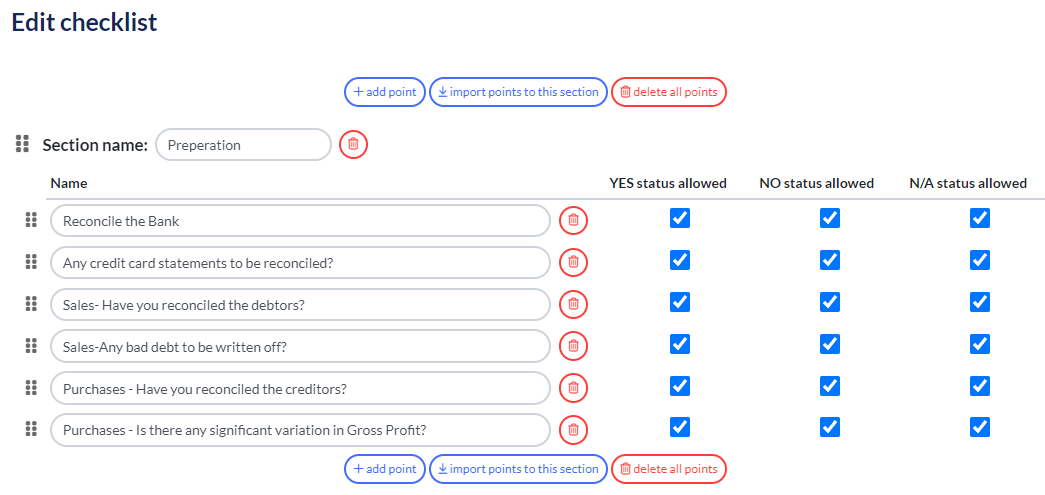Screen dimensions: 1045x495
Task: Click the Section name field 'Preperation'
Action: point(243,145)
